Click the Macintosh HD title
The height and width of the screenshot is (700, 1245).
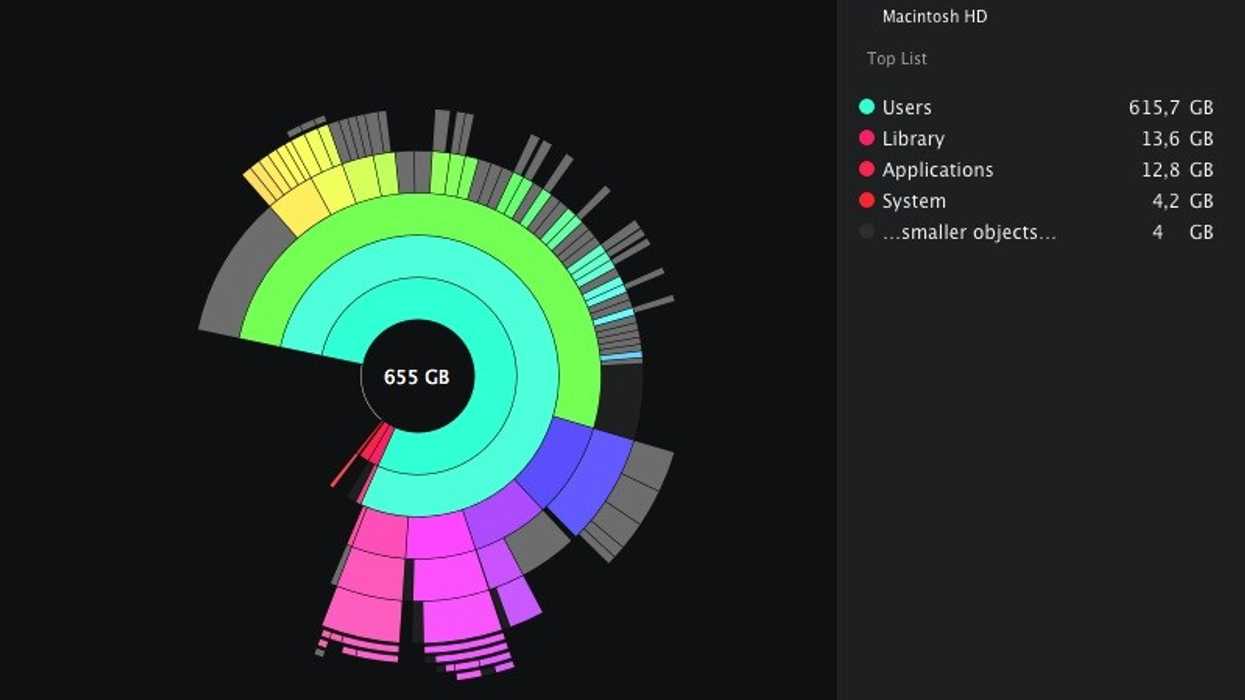(x=934, y=16)
